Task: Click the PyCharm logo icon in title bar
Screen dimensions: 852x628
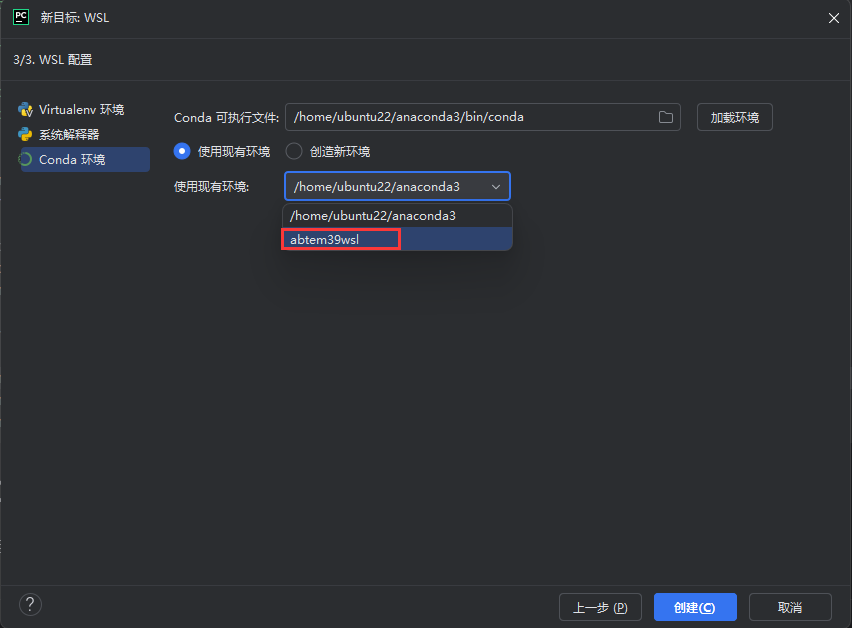Action: point(21,17)
